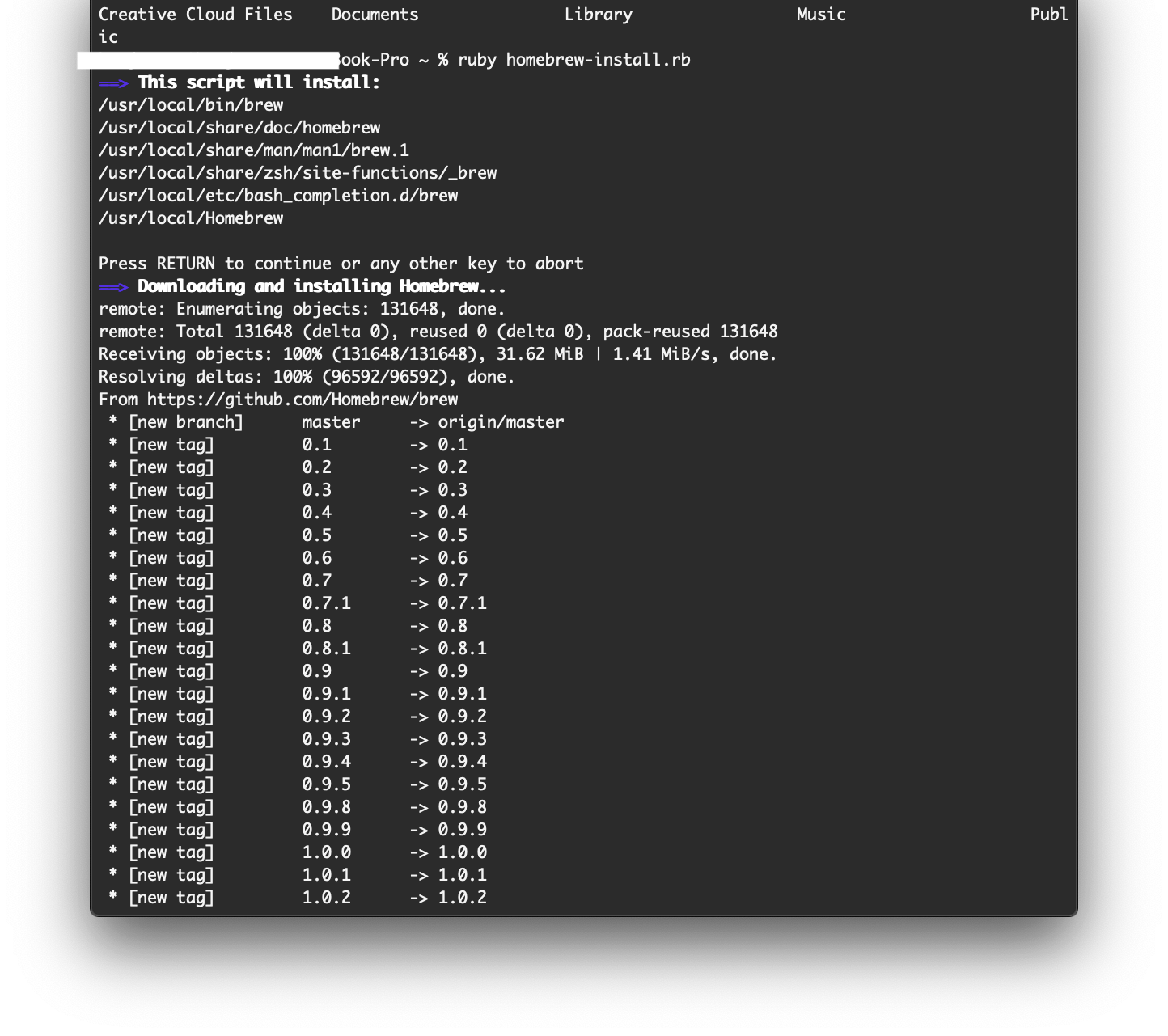Click the 'Documents' directory name
The width and height of the screenshot is (1168, 1036).
pyautogui.click(x=375, y=15)
